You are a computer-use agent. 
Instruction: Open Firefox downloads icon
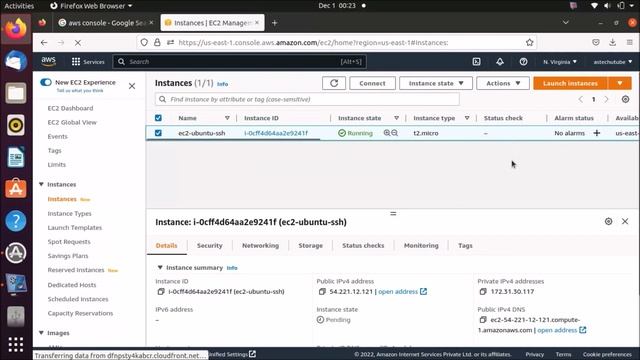[612, 42]
